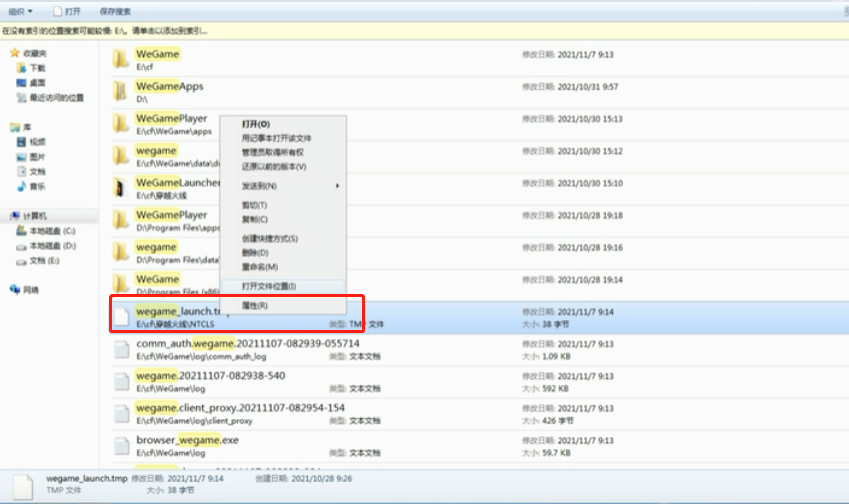Choose 创建快捷方式(S) from context menu
Image resolution: width=849 pixels, height=504 pixels.
coord(283,239)
